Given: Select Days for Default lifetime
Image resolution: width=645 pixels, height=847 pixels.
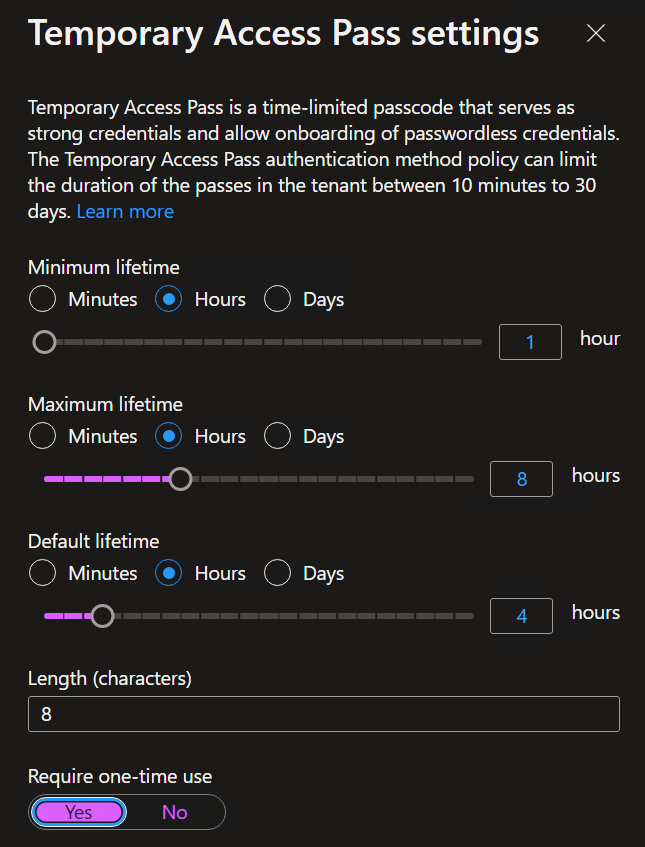Looking at the screenshot, I should [x=277, y=573].
